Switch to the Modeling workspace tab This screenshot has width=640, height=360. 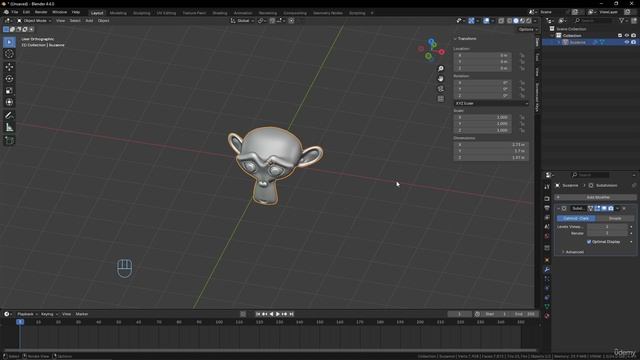(x=118, y=13)
